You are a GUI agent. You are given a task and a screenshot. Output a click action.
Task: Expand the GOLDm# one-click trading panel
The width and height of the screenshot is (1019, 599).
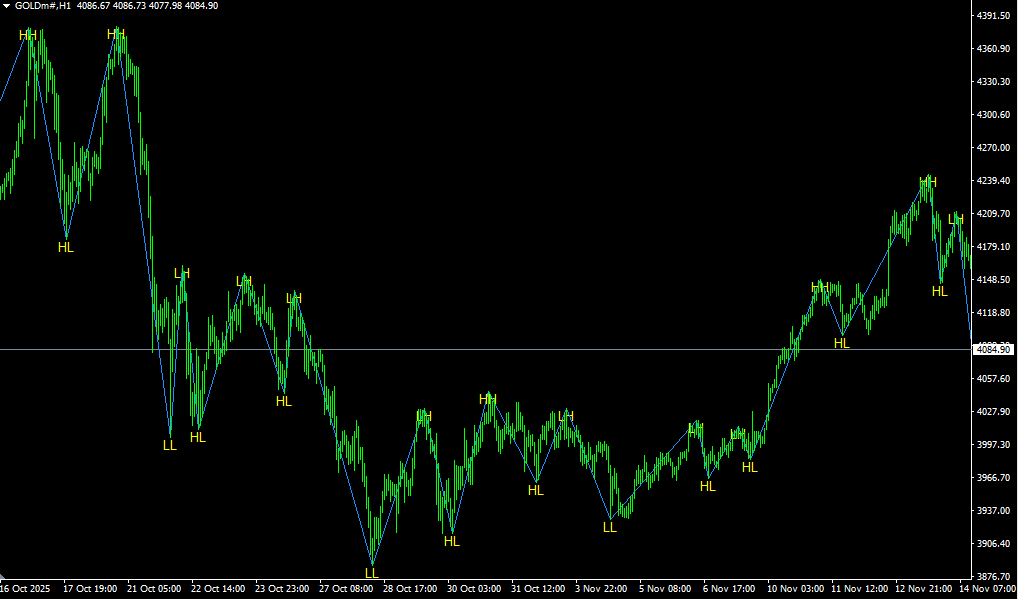point(7,7)
